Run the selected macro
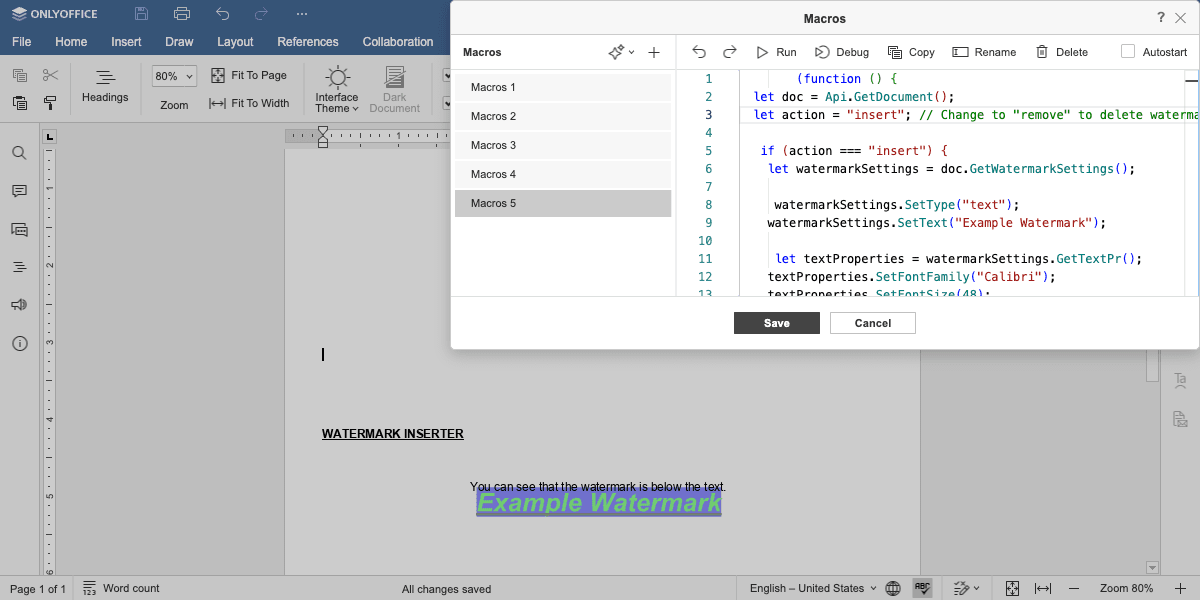 point(776,52)
